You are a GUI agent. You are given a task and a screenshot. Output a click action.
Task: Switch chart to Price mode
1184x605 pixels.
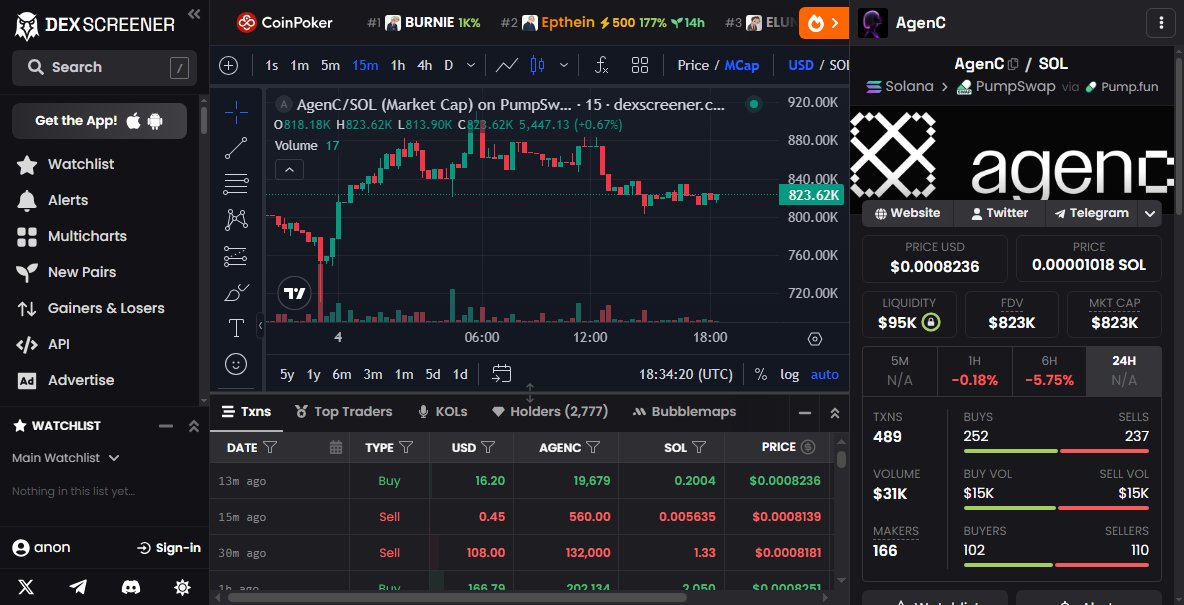pyautogui.click(x=692, y=66)
